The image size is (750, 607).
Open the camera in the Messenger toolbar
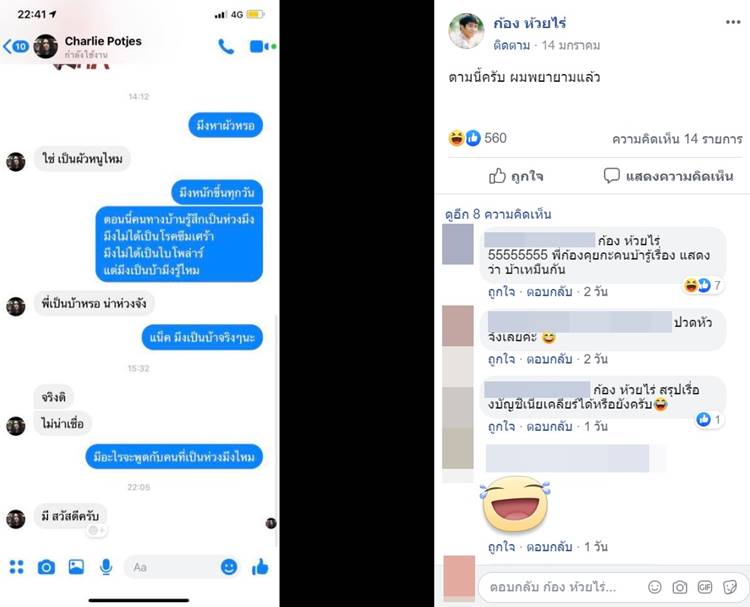(x=46, y=567)
